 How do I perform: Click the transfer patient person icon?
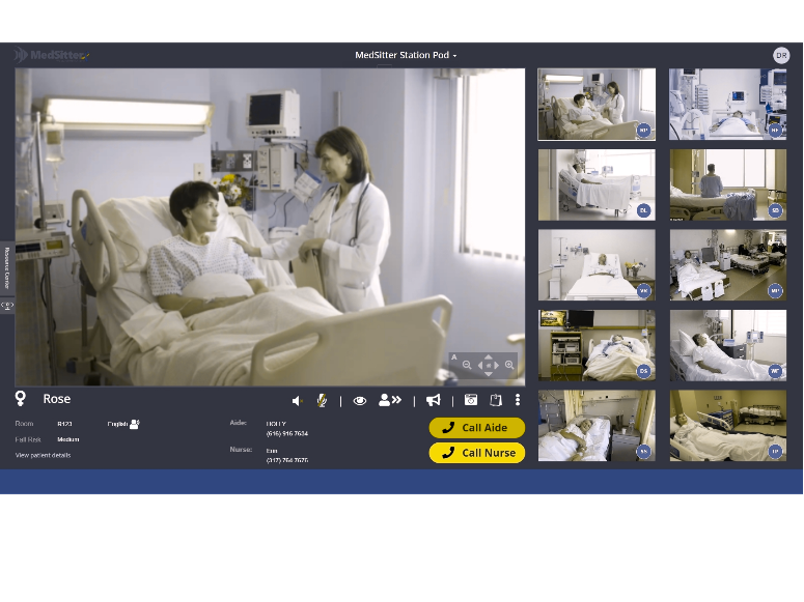coord(389,400)
